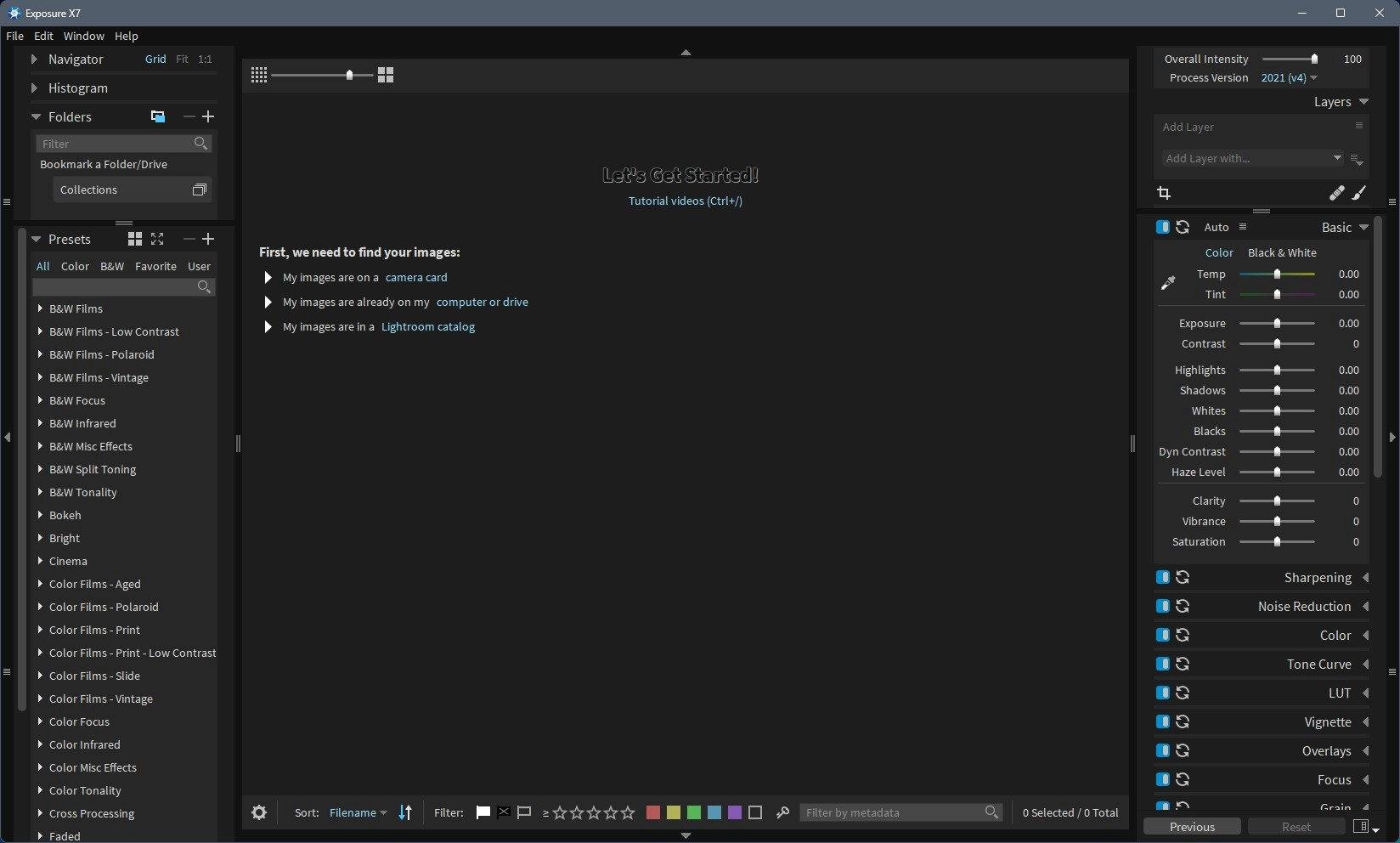Open the Help menu
This screenshot has width=1400, height=843.
click(x=127, y=36)
